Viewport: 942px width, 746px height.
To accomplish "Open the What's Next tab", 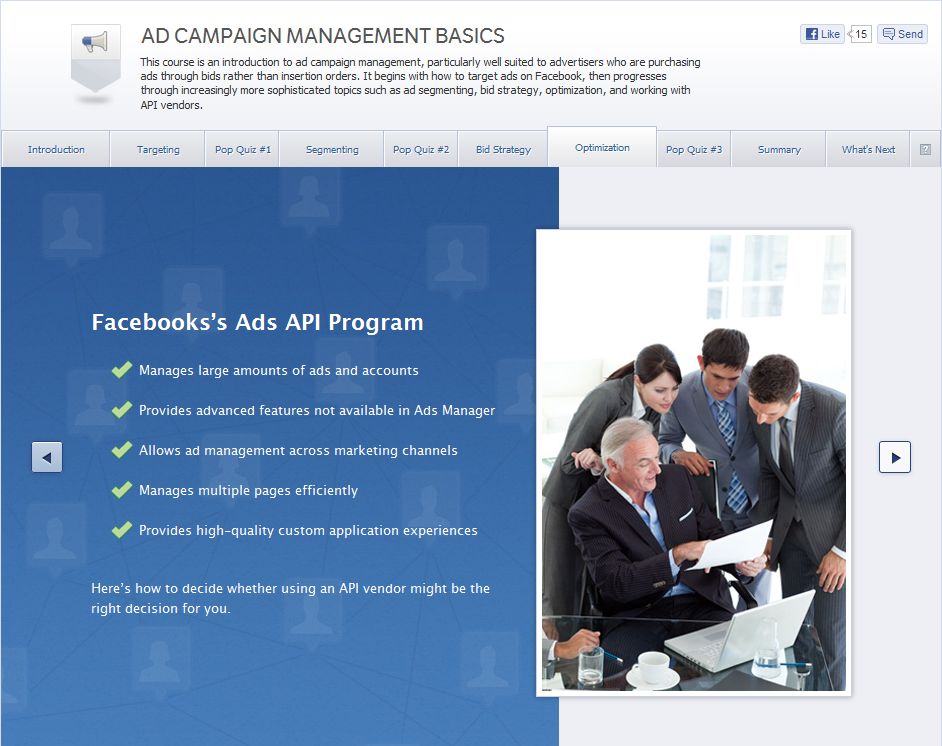I will click(x=868, y=150).
